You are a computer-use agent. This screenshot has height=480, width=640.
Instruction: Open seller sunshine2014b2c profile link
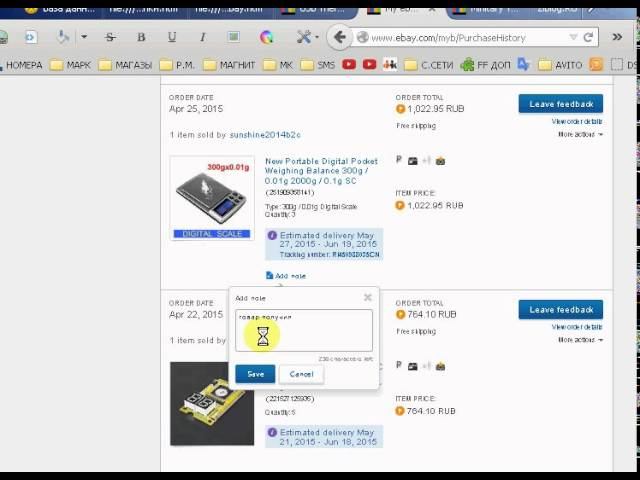coord(265,135)
